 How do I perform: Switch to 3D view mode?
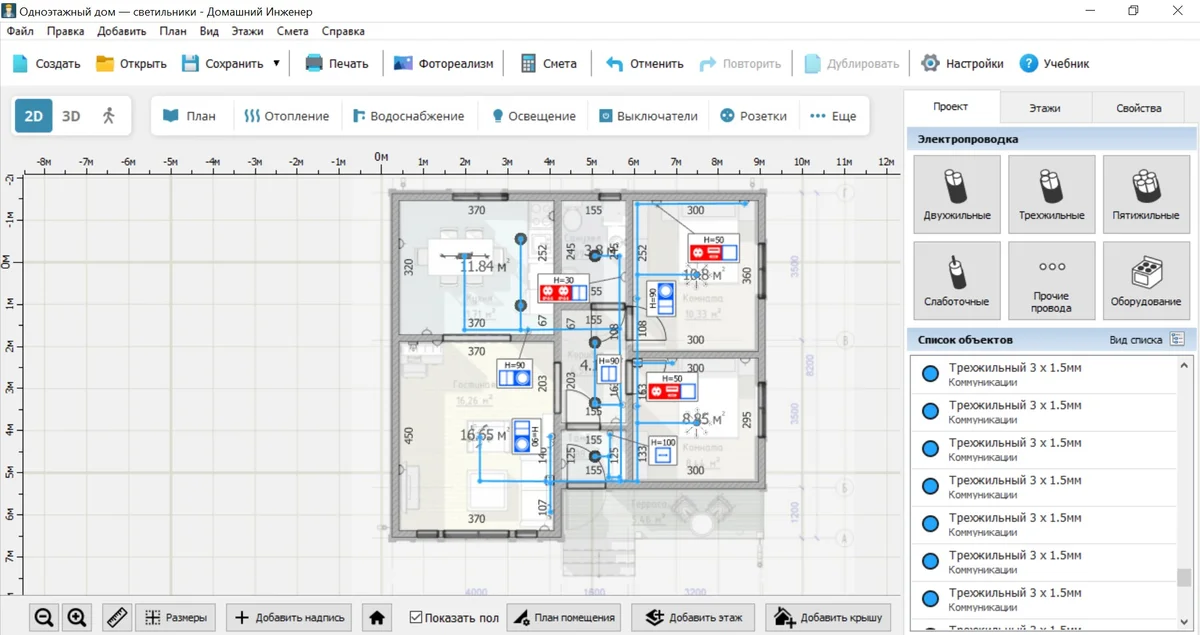(x=71, y=116)
